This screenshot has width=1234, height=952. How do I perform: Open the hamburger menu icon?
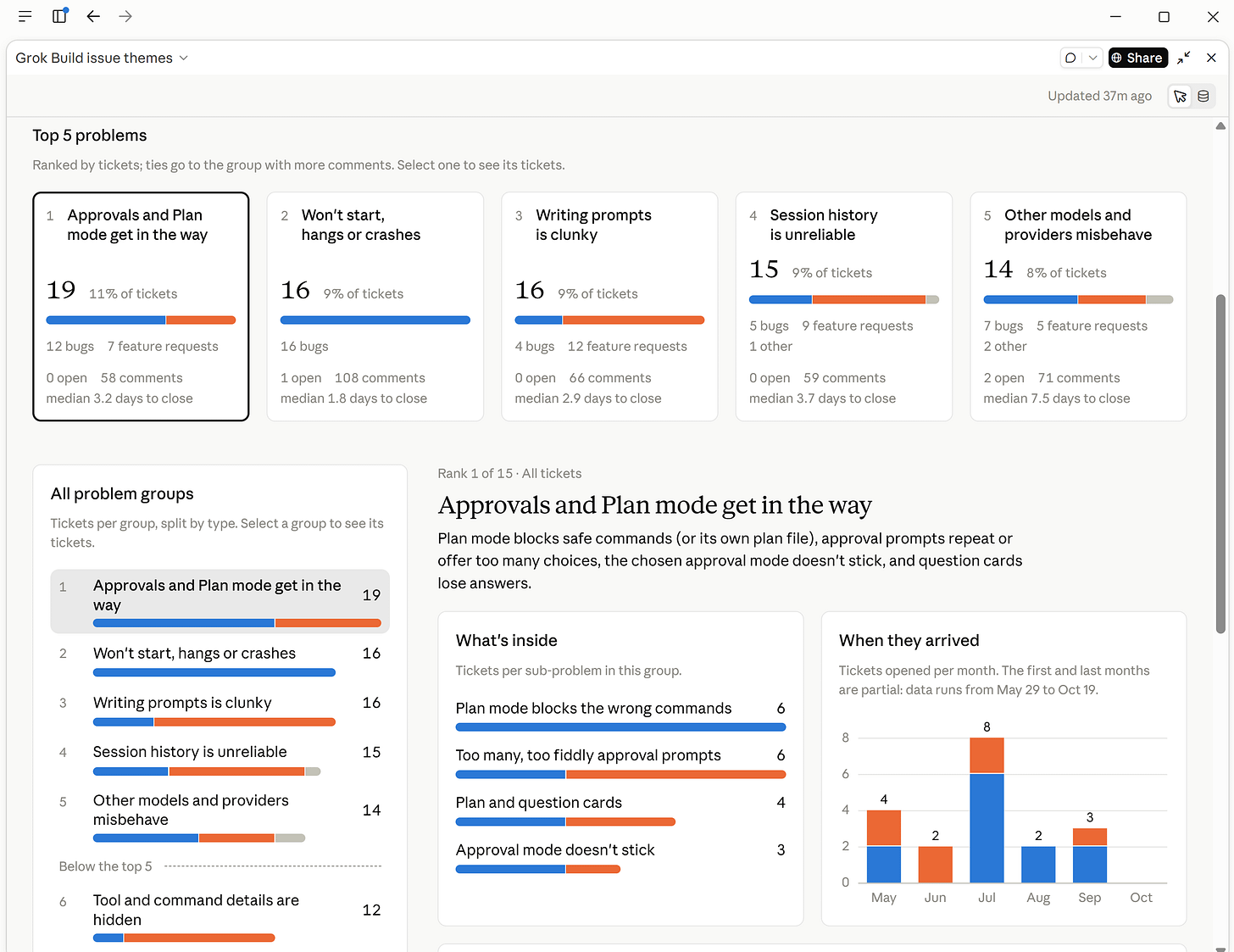click(25, 16)
